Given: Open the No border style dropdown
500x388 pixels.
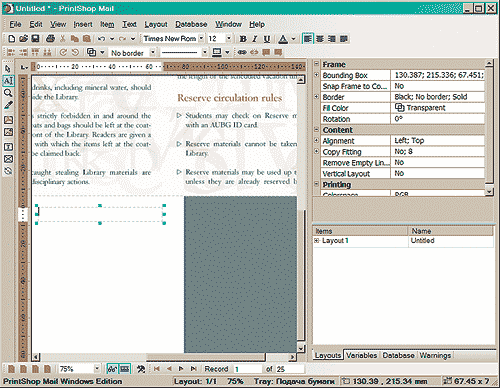Looking at the screenshot, I should click(153, 52).
